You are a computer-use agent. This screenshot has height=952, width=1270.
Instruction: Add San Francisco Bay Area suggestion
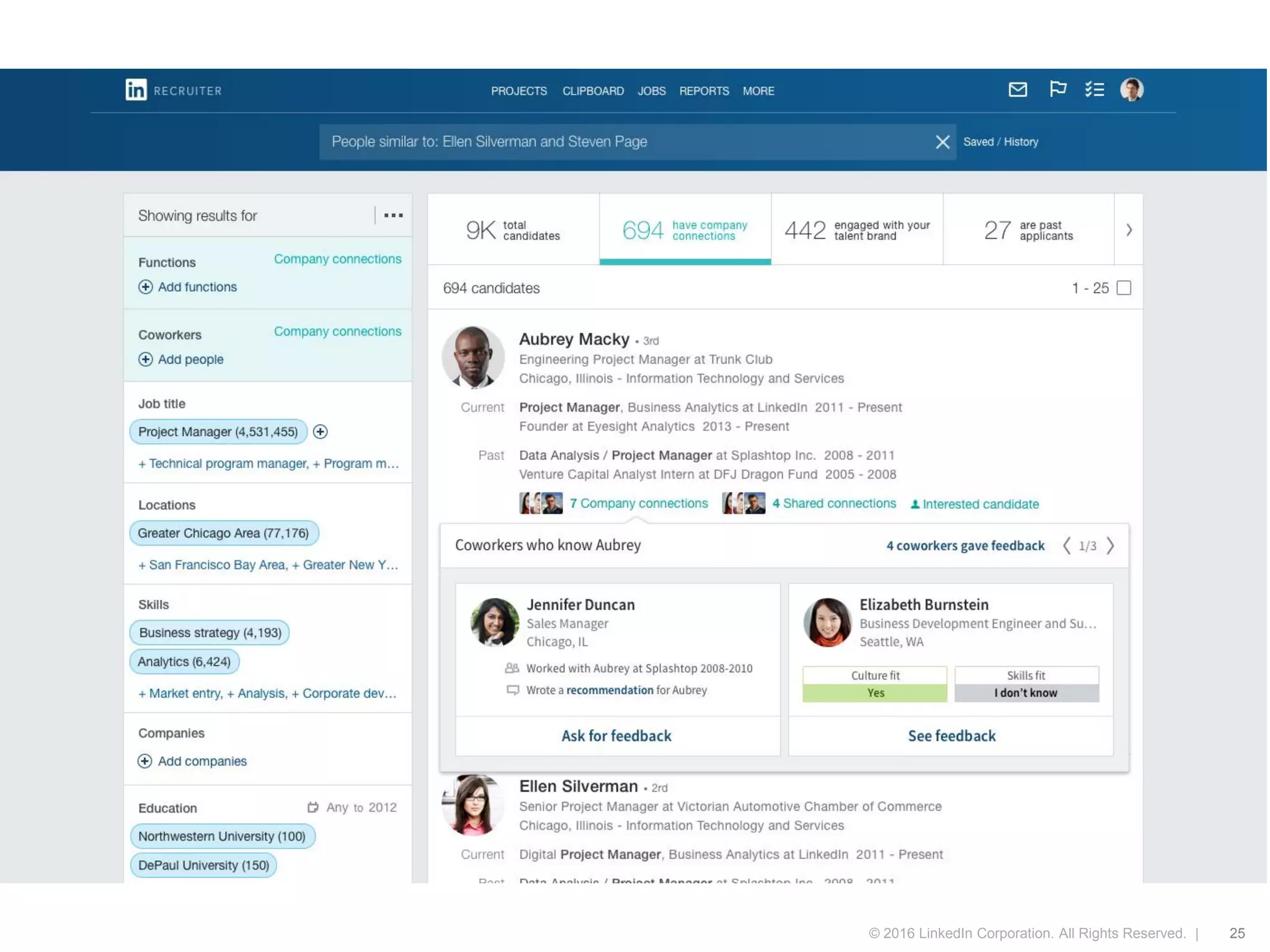click(x=212, y=565)
